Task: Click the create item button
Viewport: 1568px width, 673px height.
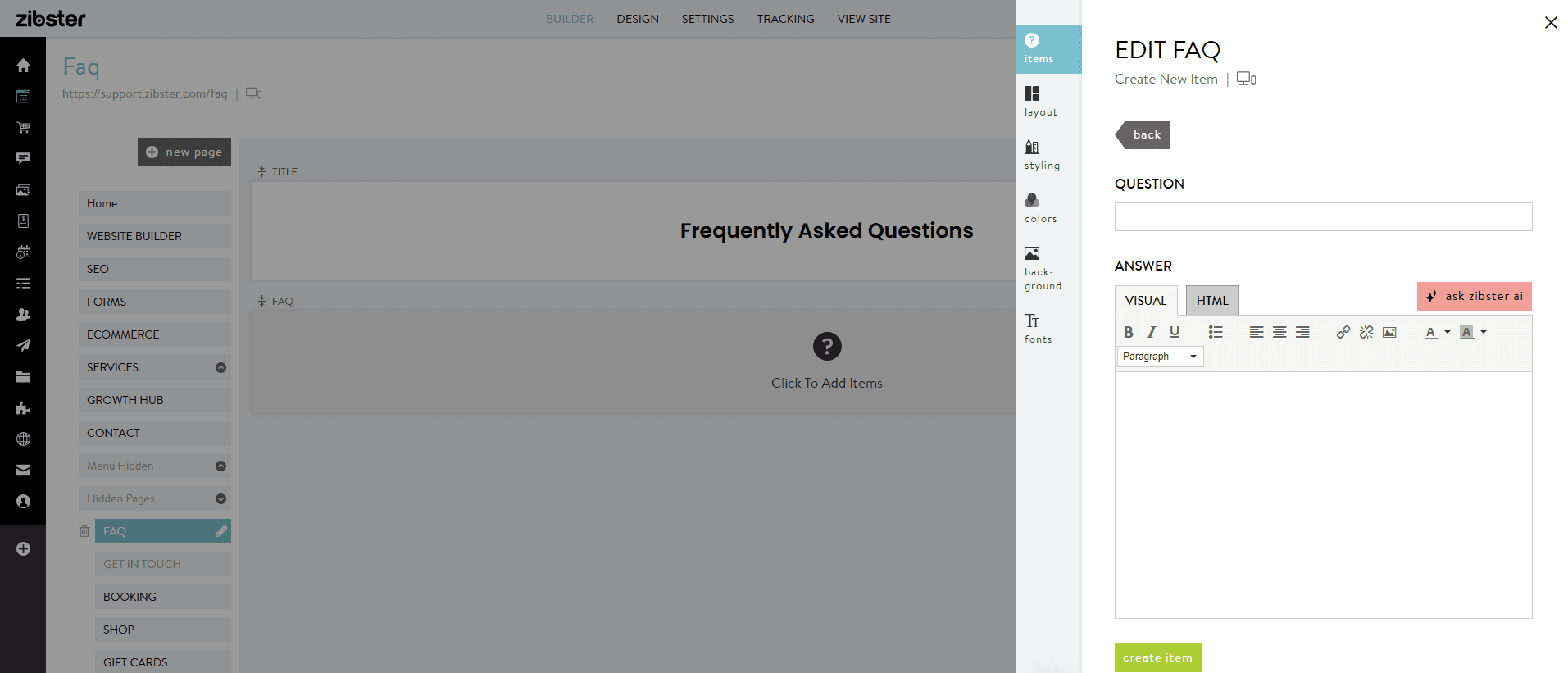Action: [x=1157, y=657]
